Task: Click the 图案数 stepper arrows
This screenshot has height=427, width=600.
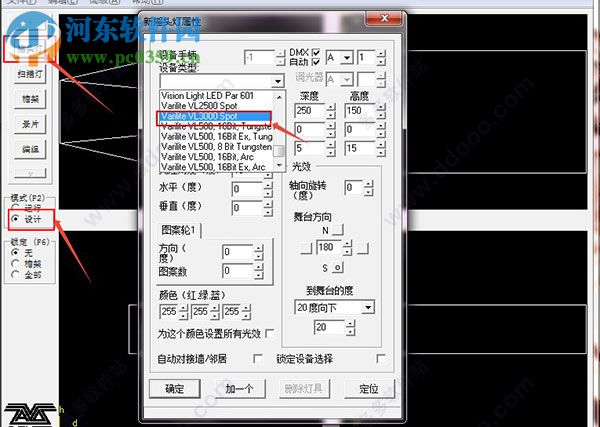Action: click(259, 271)
